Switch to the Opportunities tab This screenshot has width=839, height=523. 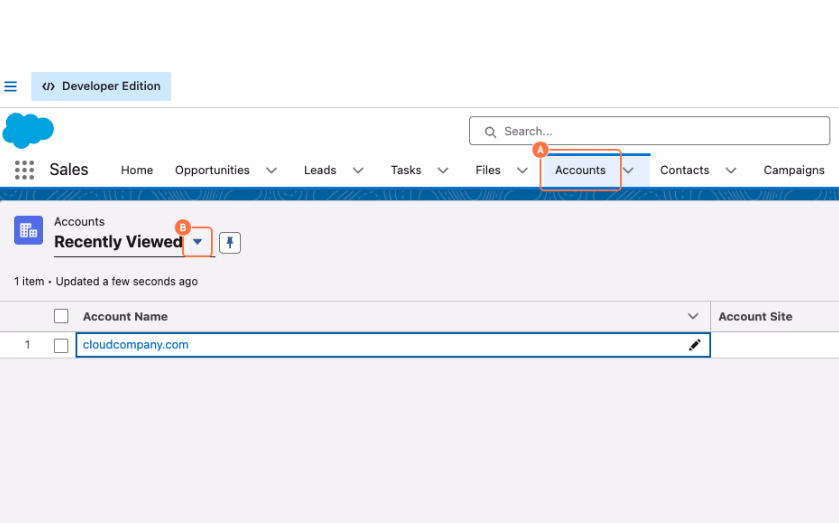[x=212, y=170]
